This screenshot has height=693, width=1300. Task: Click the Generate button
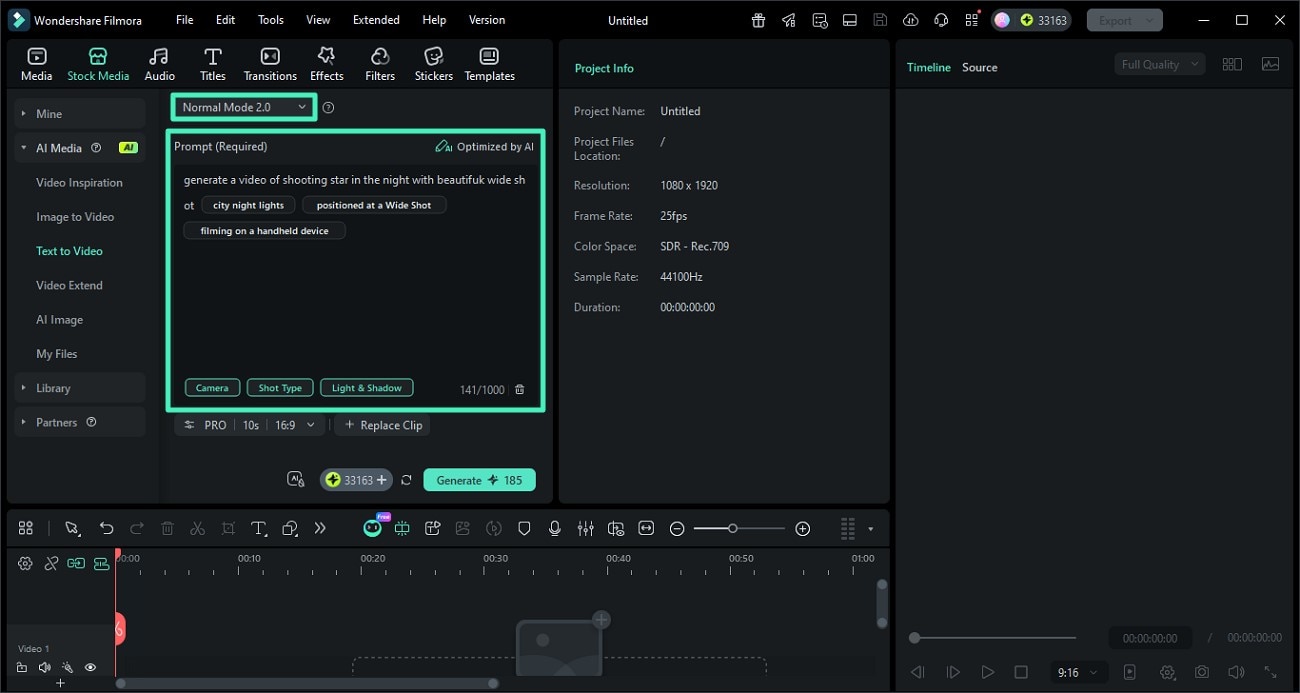pyautogui.click(x=479, y=479)
